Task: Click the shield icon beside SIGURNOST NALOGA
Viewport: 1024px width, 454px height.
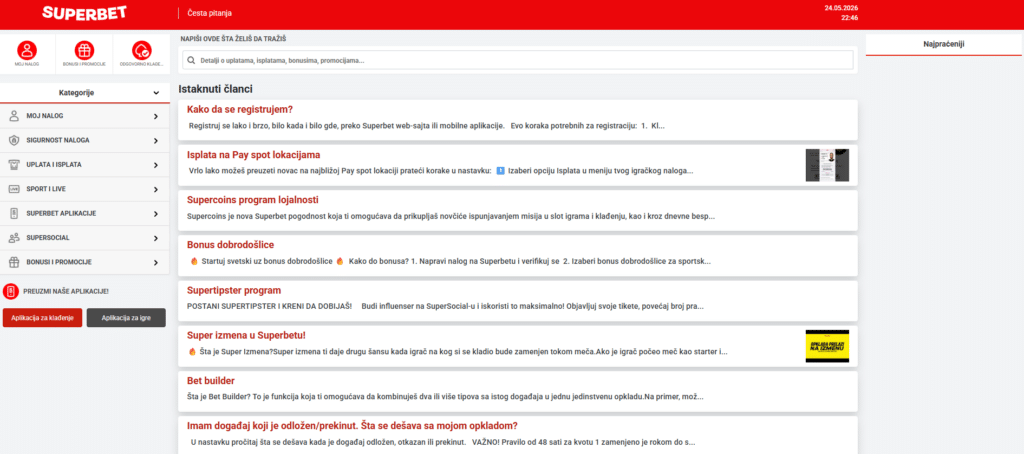Action: pos(14,140)
